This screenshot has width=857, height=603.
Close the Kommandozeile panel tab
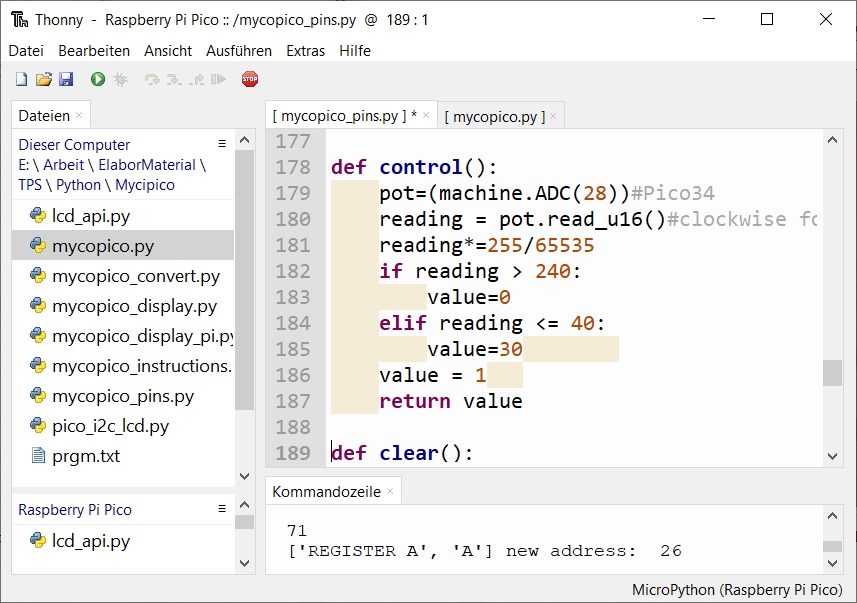(390, 491)
